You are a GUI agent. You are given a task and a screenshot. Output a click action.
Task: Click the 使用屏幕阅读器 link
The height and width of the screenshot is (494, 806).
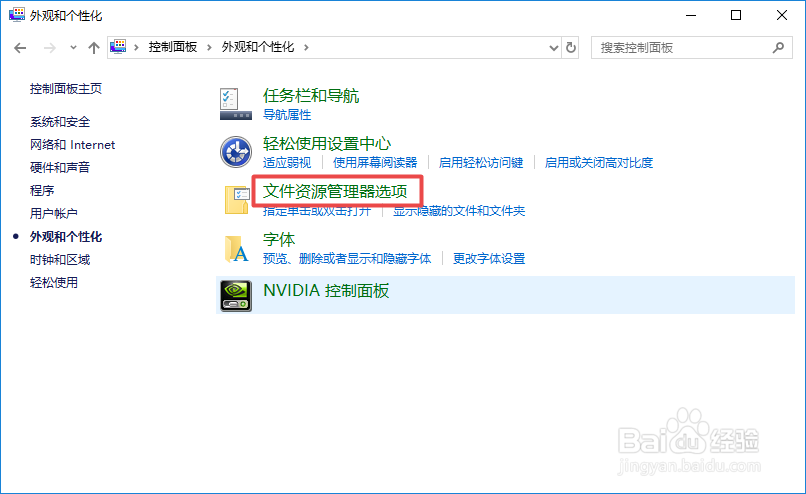tap(375, 163)
